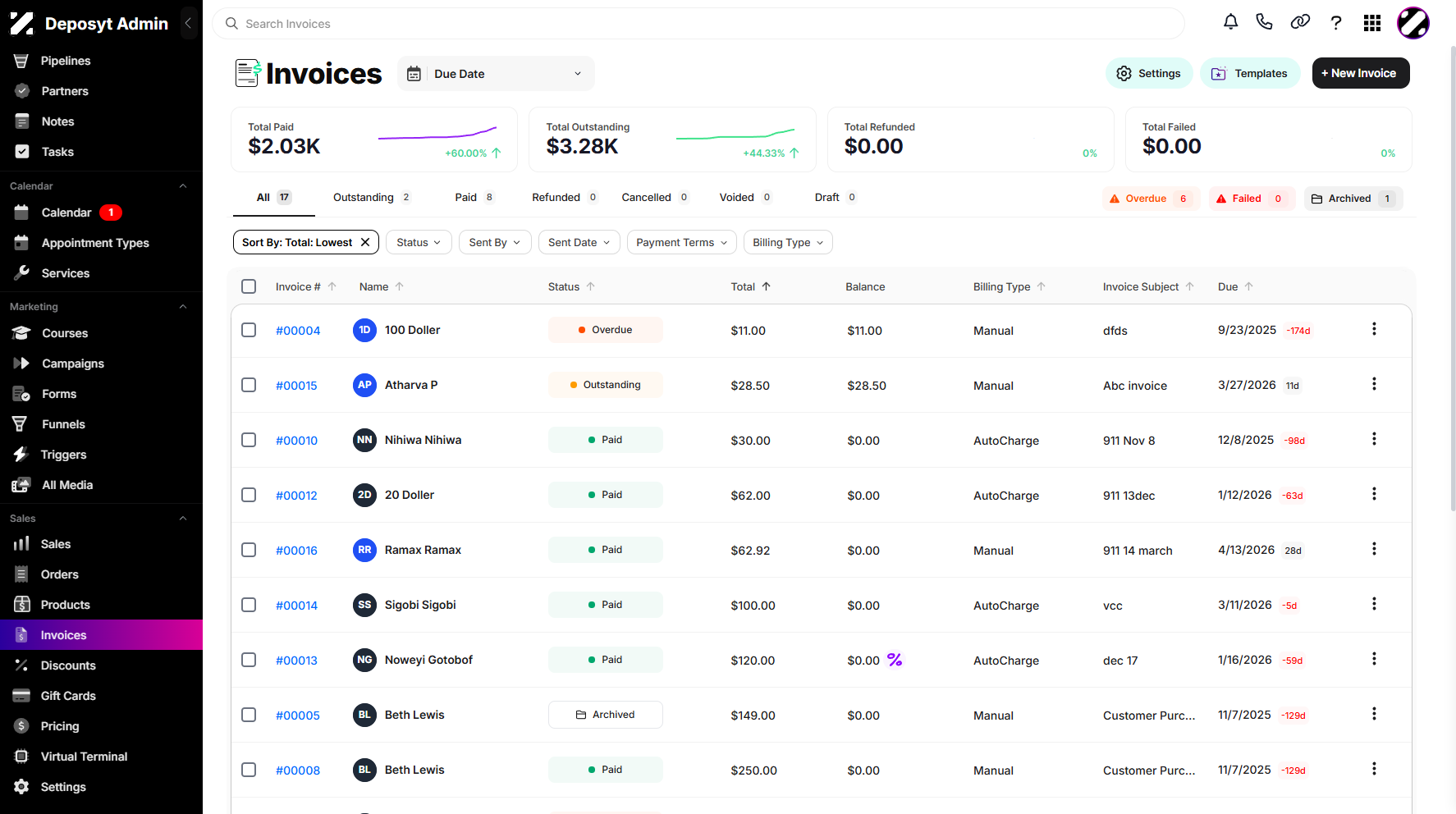Open the Due Date dropdown

click(496, 74)
